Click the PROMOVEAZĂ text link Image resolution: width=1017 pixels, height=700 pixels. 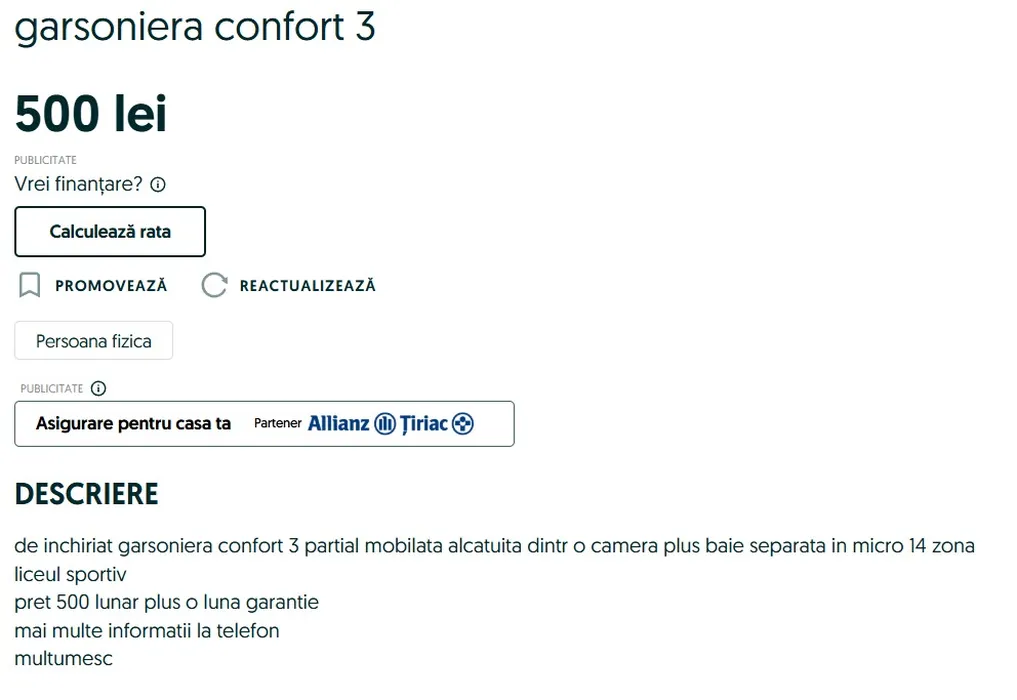coord(111,286)
